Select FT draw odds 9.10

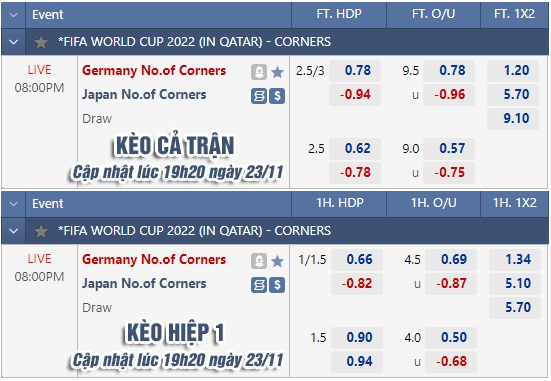click(x=513, y=118)
